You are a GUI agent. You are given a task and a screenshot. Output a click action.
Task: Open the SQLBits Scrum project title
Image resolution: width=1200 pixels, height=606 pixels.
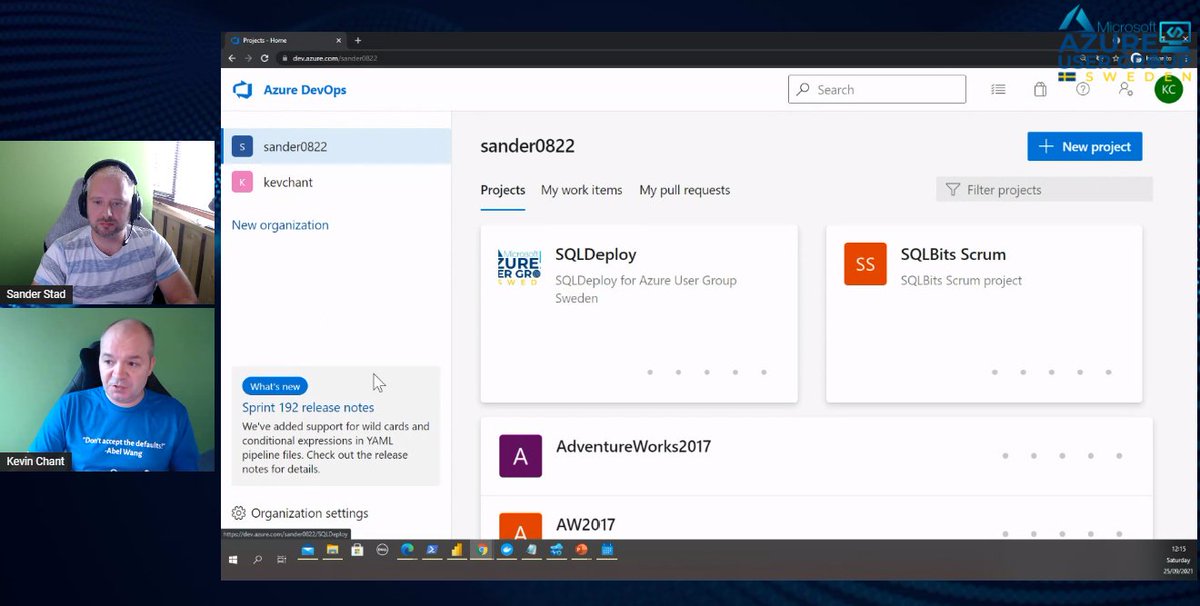tap(953, 254)
